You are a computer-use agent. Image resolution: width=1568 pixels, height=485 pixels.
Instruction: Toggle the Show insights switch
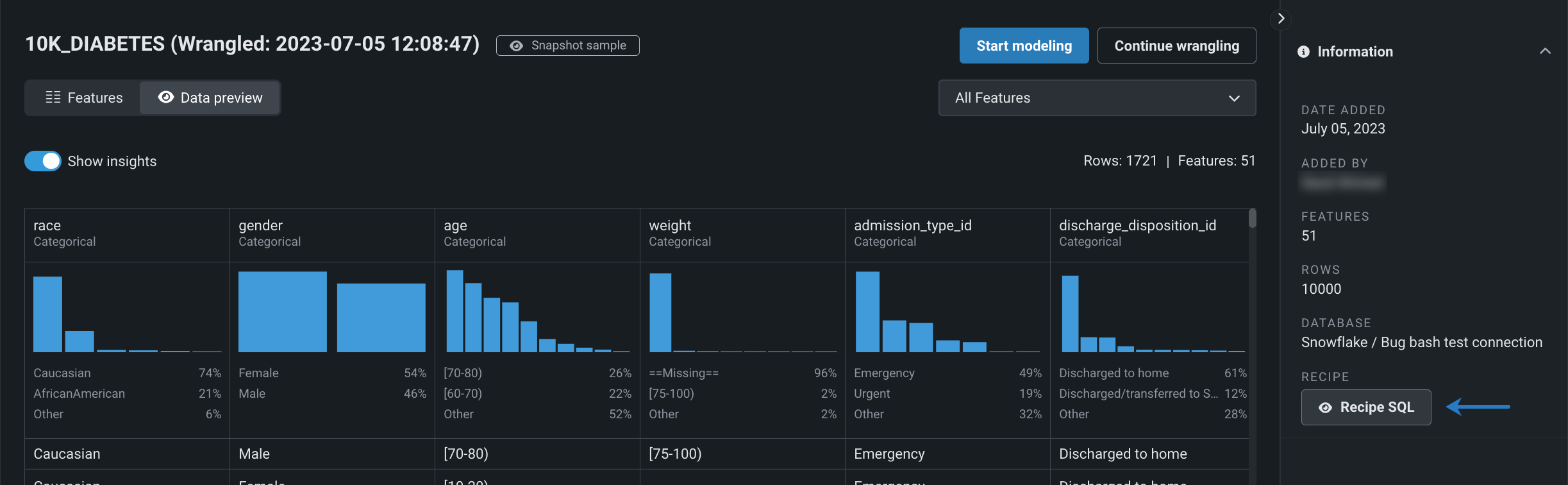pos(43,161)
